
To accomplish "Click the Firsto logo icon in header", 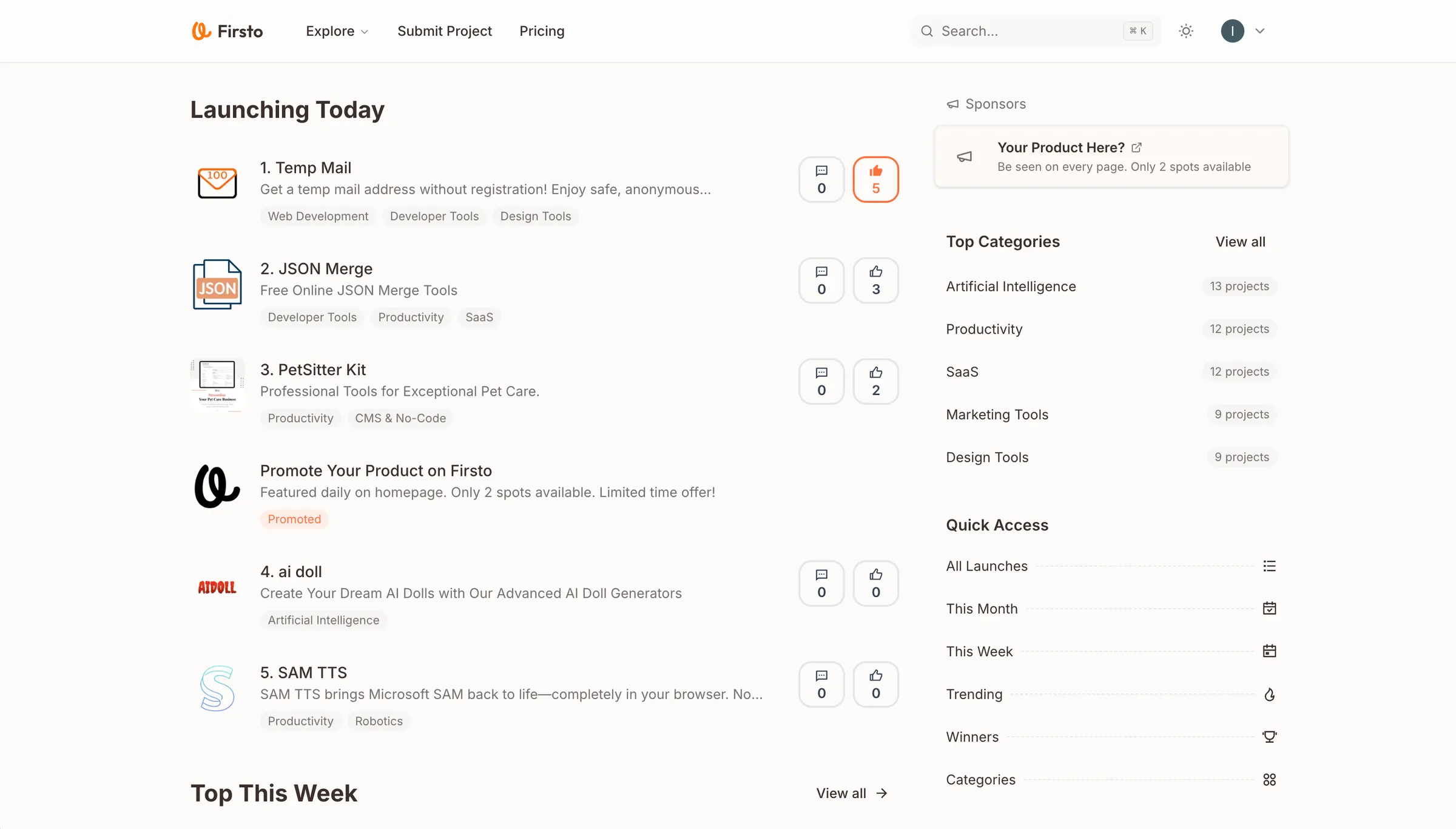I will pos(201,30).
